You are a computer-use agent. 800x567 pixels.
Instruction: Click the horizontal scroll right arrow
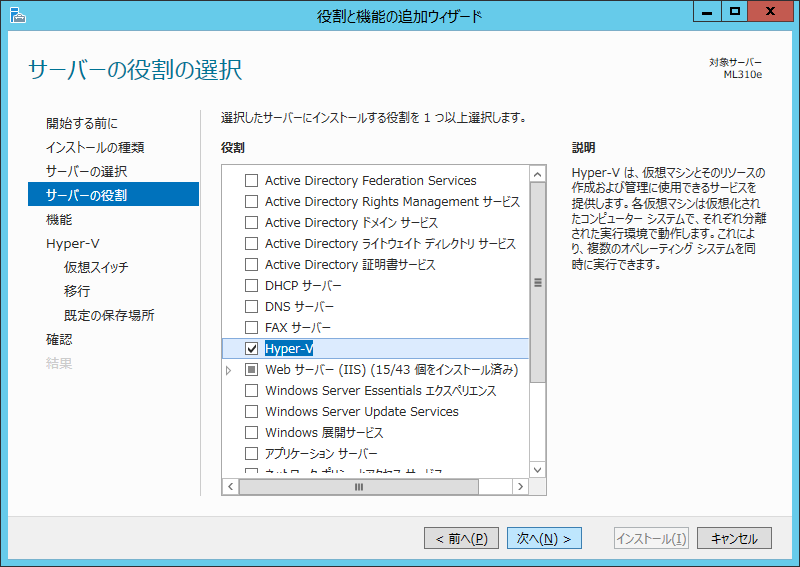click(520, 486)
